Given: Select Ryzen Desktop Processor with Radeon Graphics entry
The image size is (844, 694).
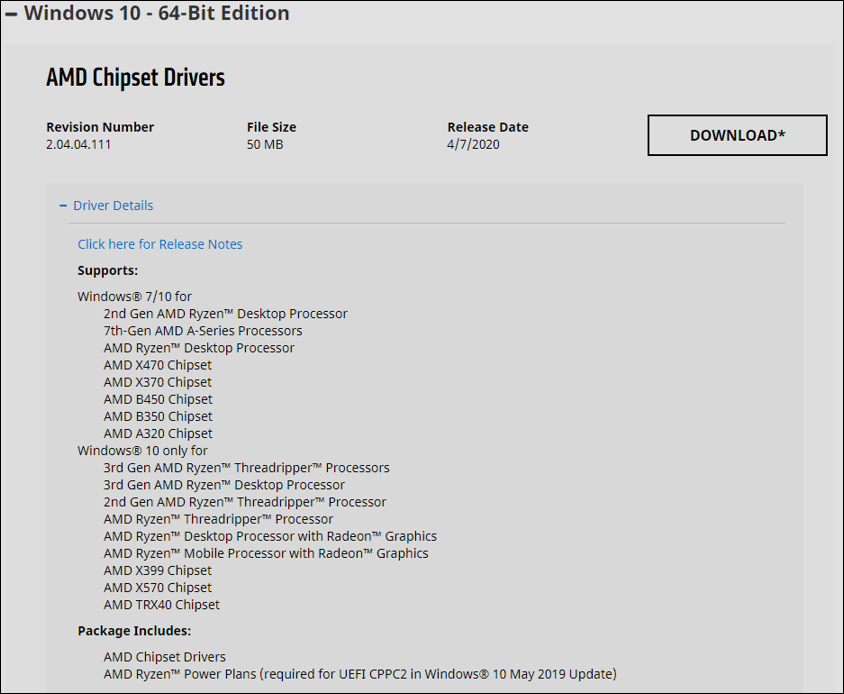Looking at the screenshot, I should pos(270,536).
